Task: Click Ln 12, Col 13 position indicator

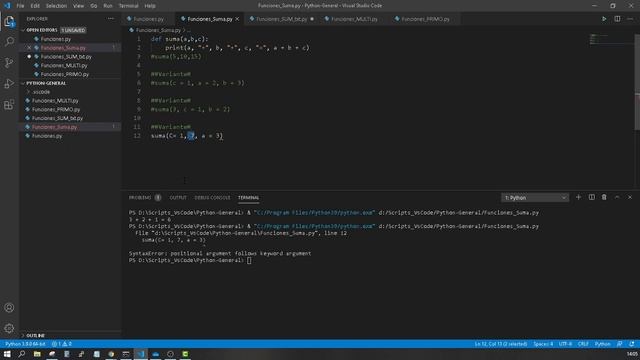Action: pos(501,344)
